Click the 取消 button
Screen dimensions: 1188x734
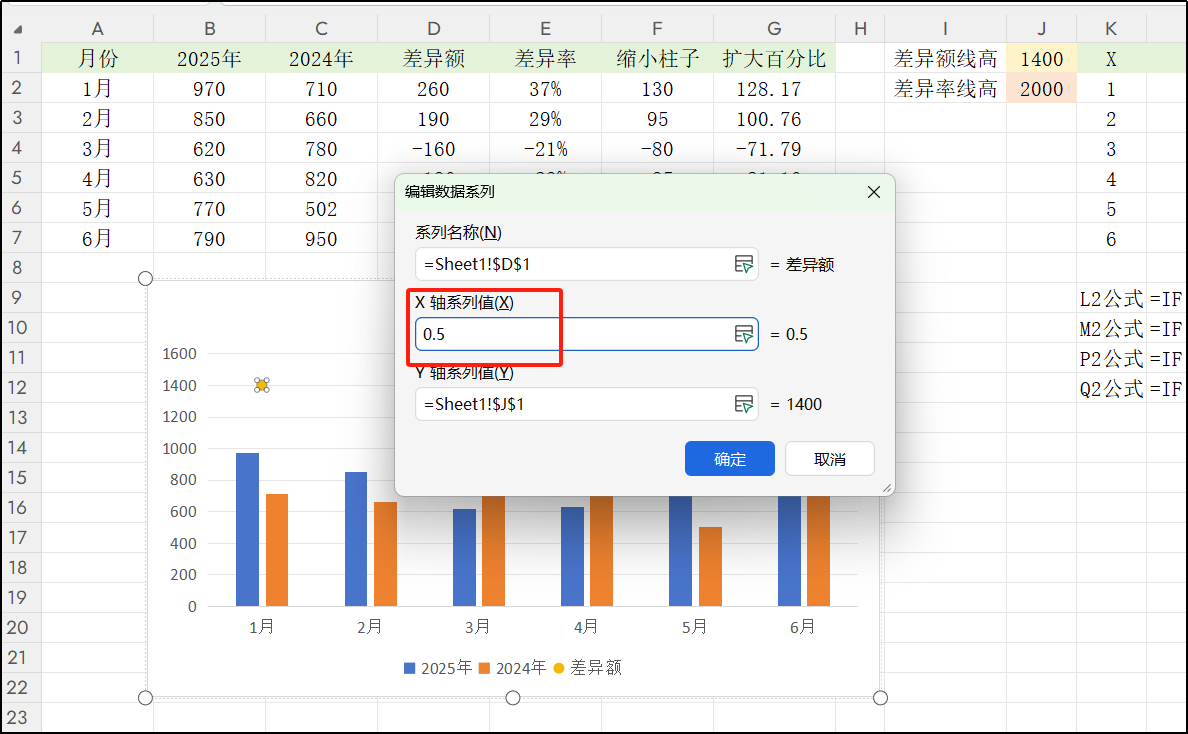click(830, 459)
